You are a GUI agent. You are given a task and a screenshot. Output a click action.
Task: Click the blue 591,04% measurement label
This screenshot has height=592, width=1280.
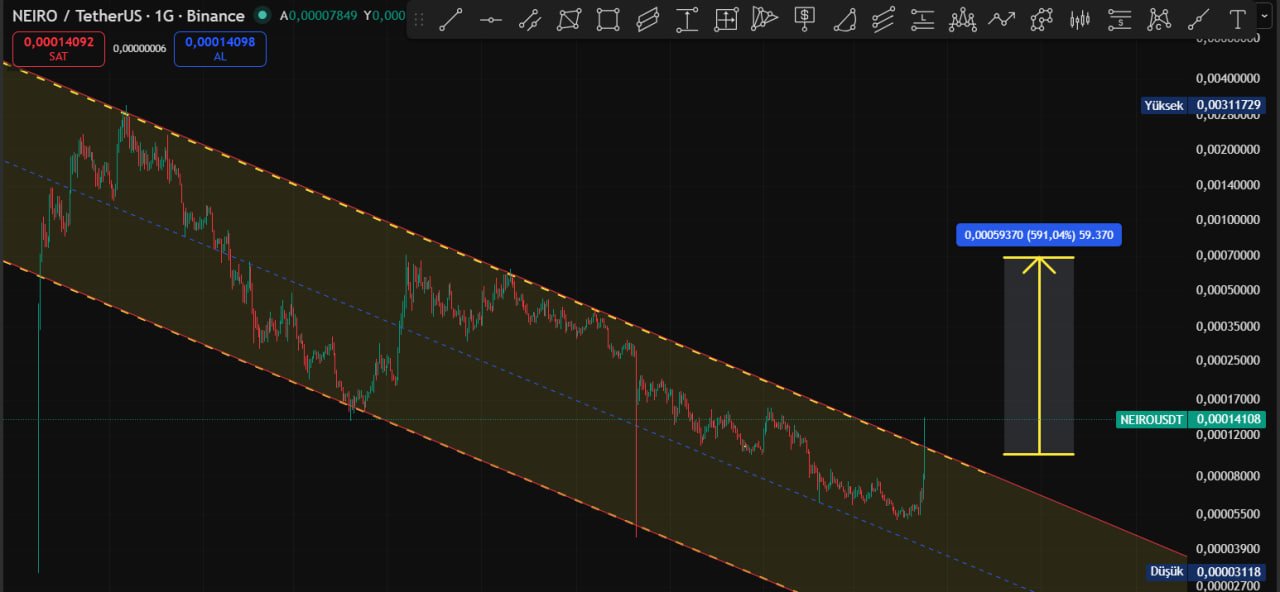coord(1039,236)
